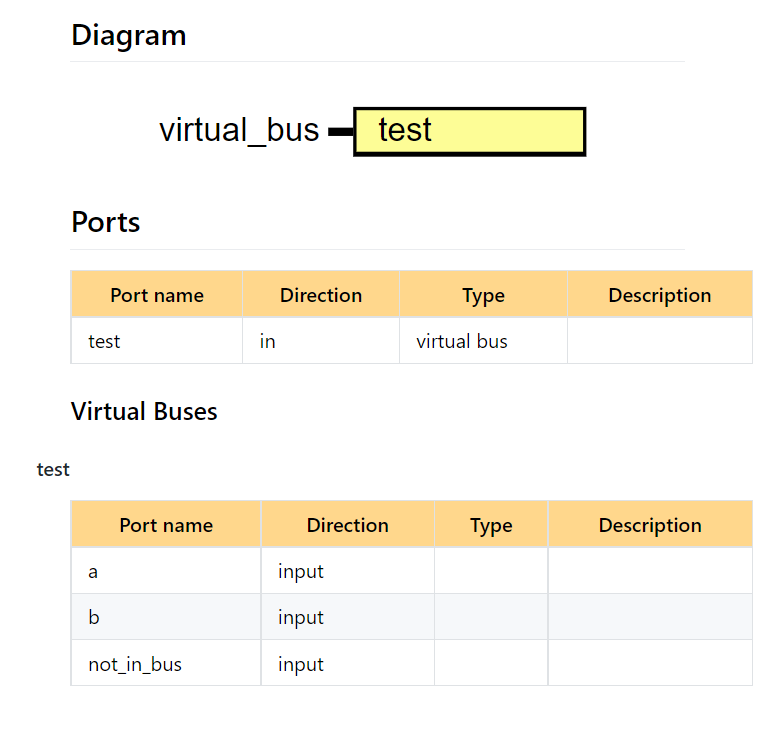Screen dimensions: 768x740
Task: Click the Ports section heading
Action: (106, 222)
